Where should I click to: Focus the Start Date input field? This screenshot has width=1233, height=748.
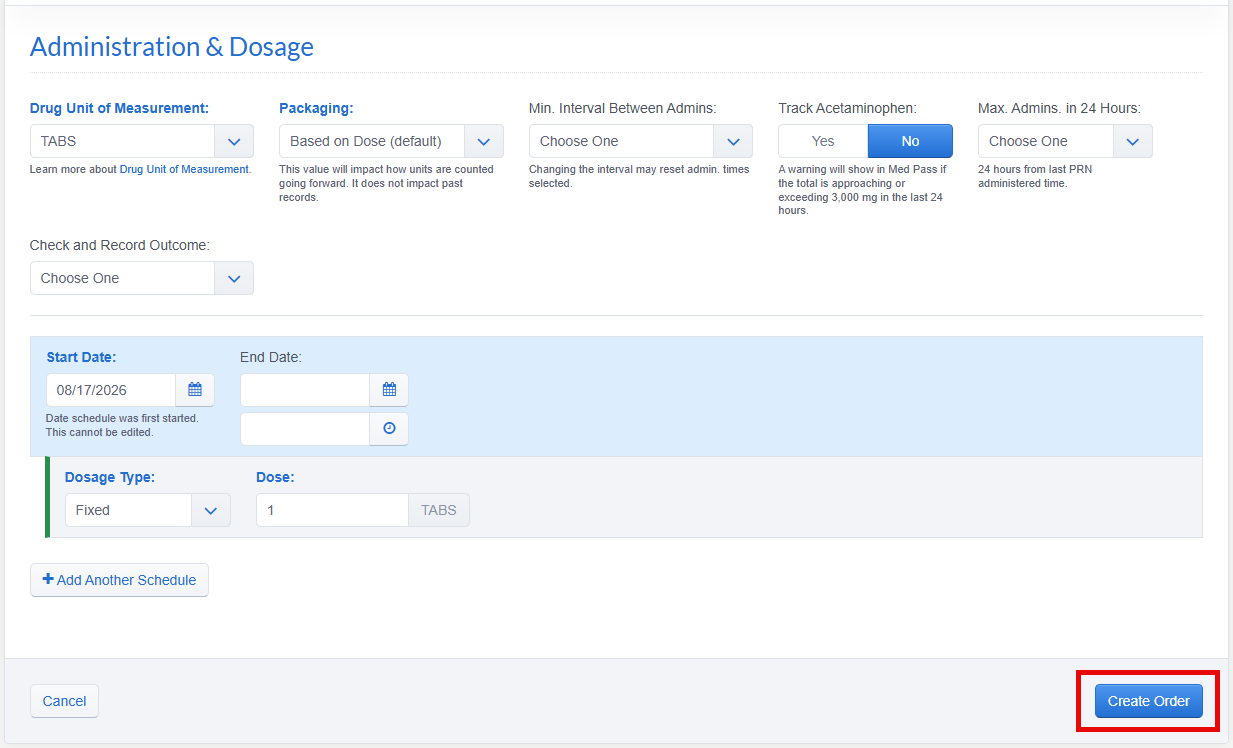tap(111, 390)
